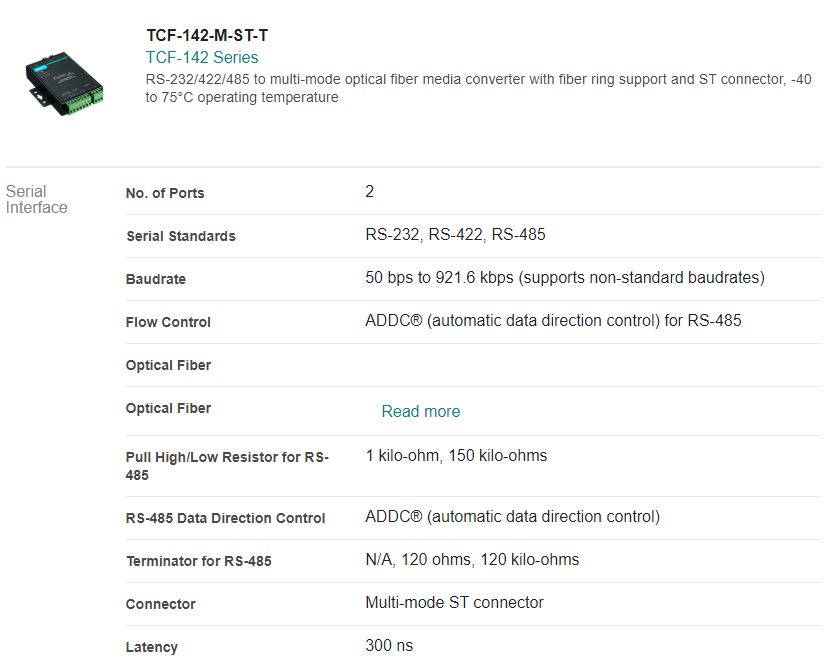Click the Terminator for RS-485 label
Viewport: 830px width, 664px height.
click(198, 561)
